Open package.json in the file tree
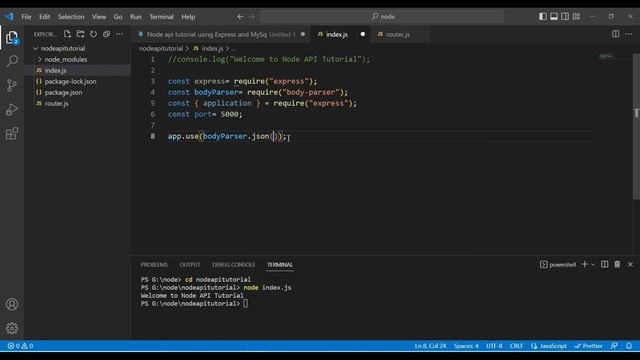The image size is (640, 360). 78,92
